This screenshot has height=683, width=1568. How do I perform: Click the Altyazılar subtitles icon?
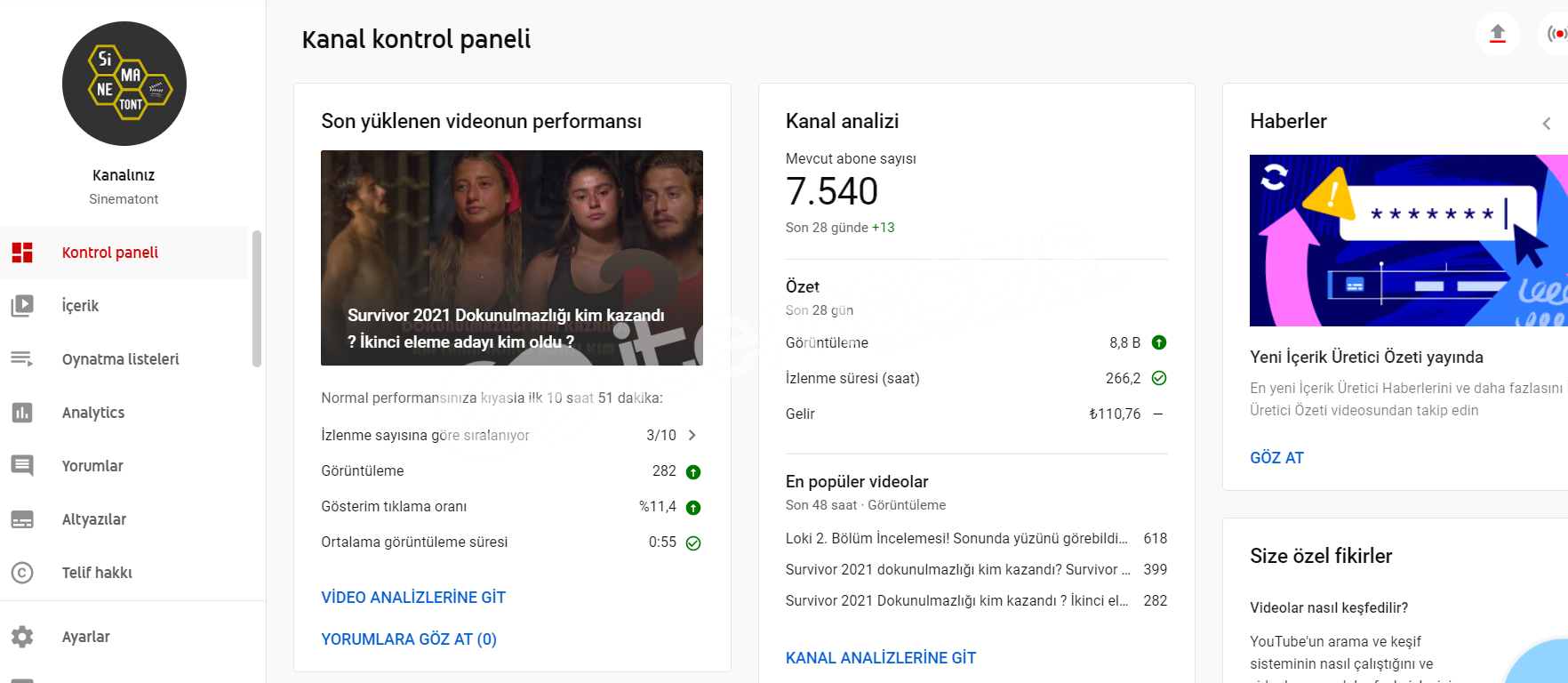coord(22,519)
